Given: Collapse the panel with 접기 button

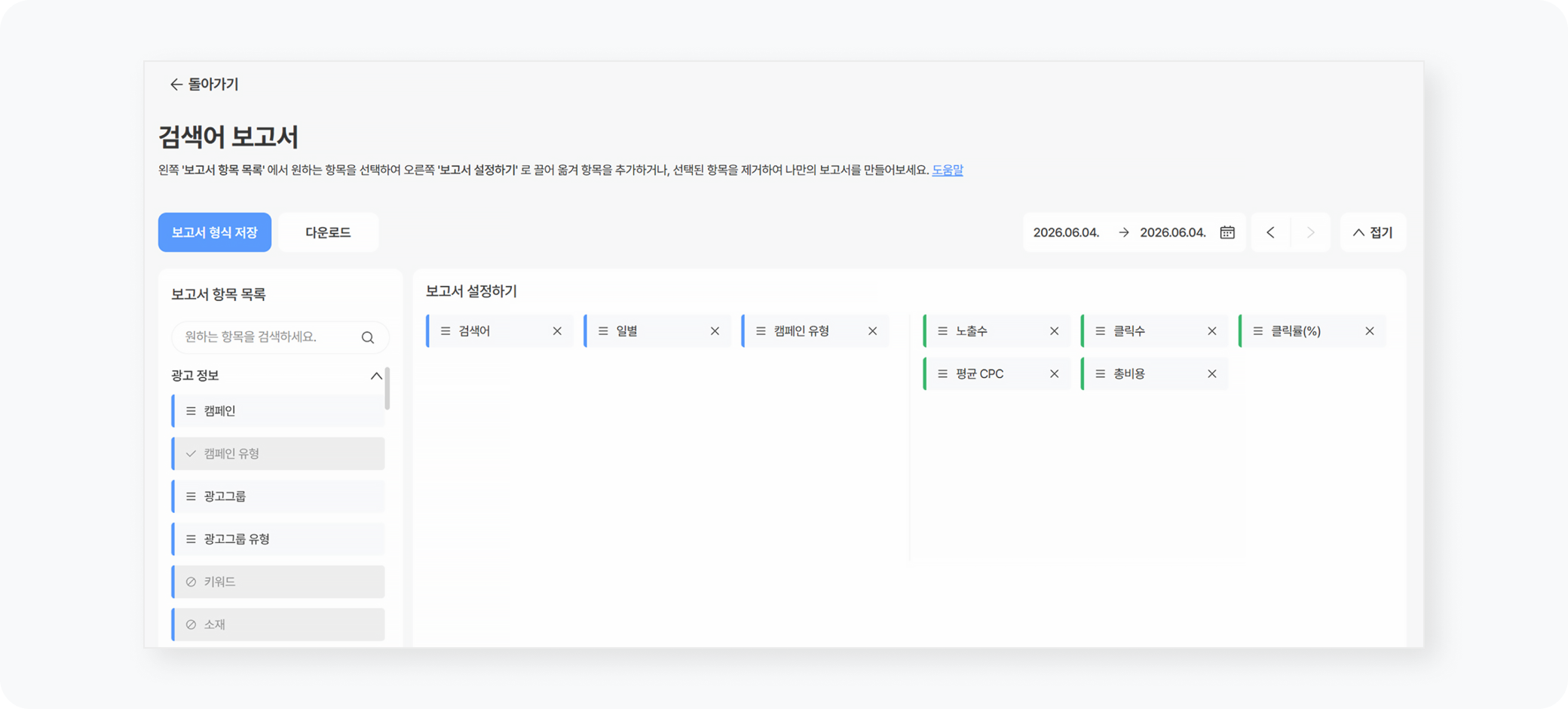Looking at the screenshot, I should 1373,232.
